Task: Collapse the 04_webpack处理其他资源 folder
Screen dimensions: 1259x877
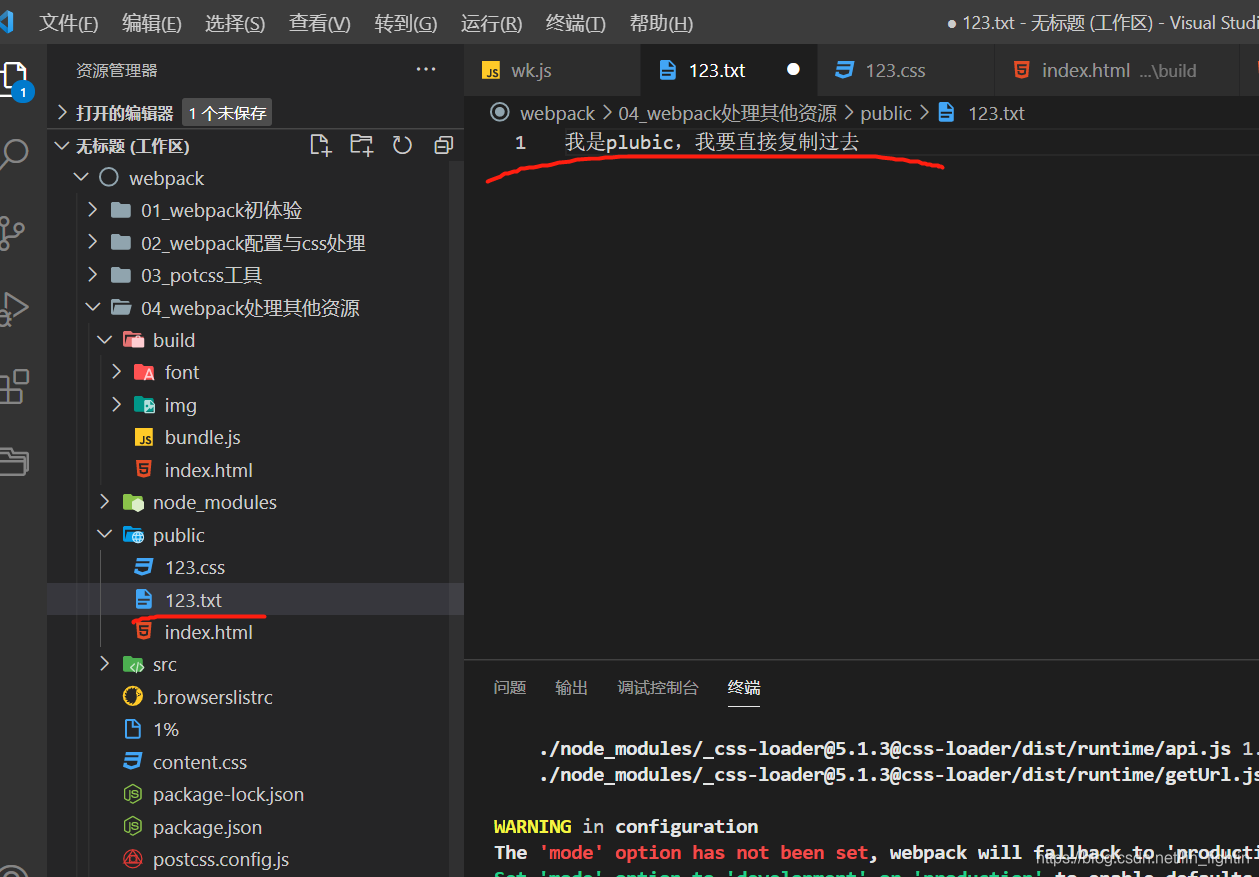Action: (x=255, y=308)
